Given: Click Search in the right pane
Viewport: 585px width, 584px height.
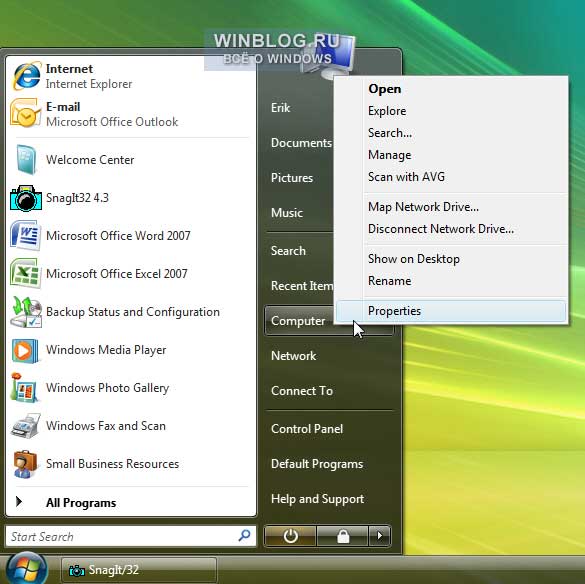Looking at the screenshot, I should tap(288, 251).
